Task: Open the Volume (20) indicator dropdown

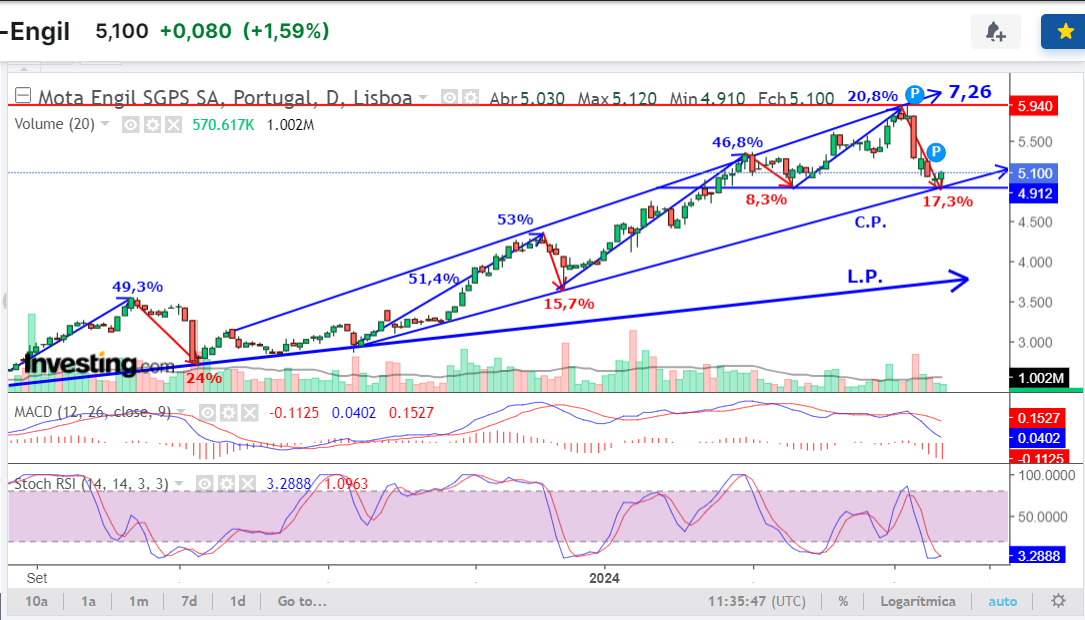Action: [x=105, y=124]
